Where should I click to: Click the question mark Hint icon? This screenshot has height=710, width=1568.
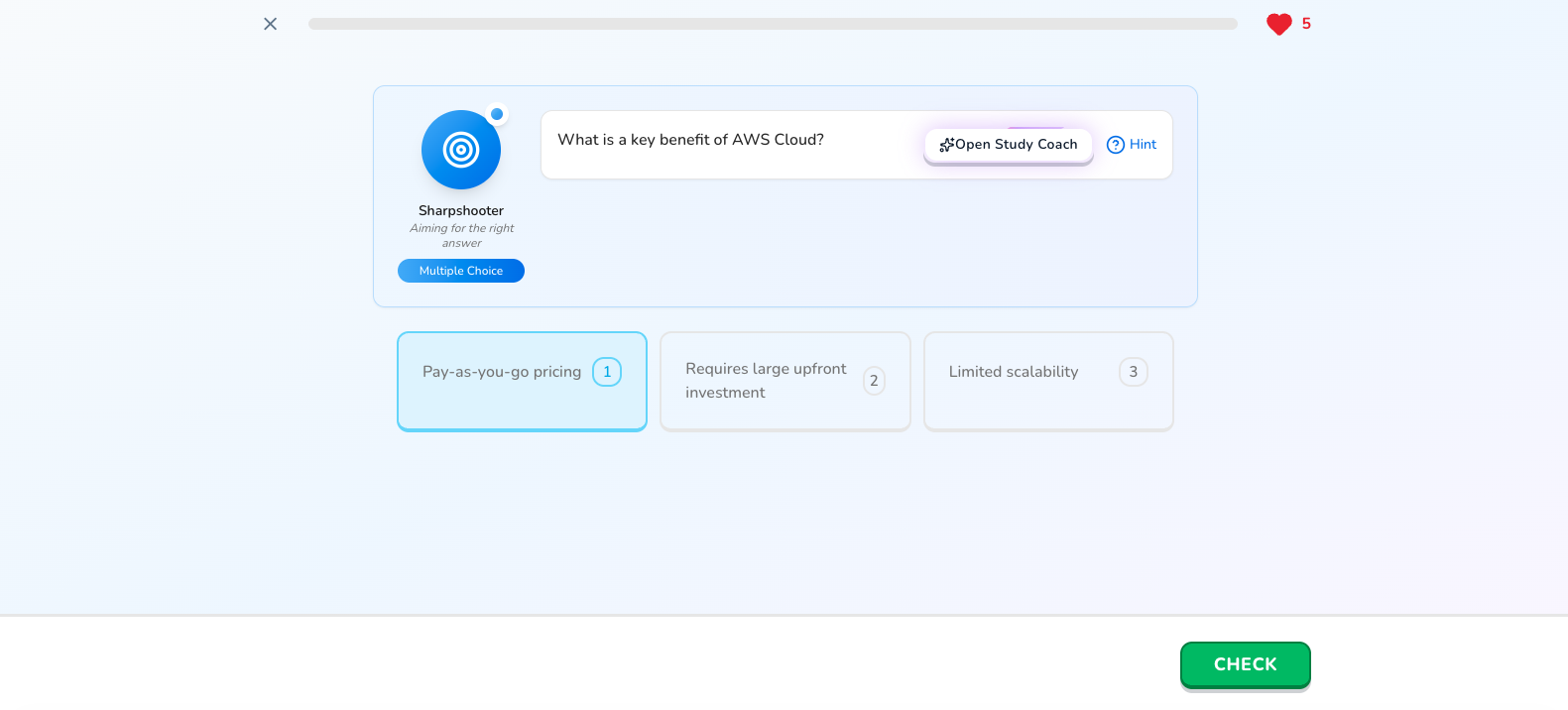(x=1116, y=145)
